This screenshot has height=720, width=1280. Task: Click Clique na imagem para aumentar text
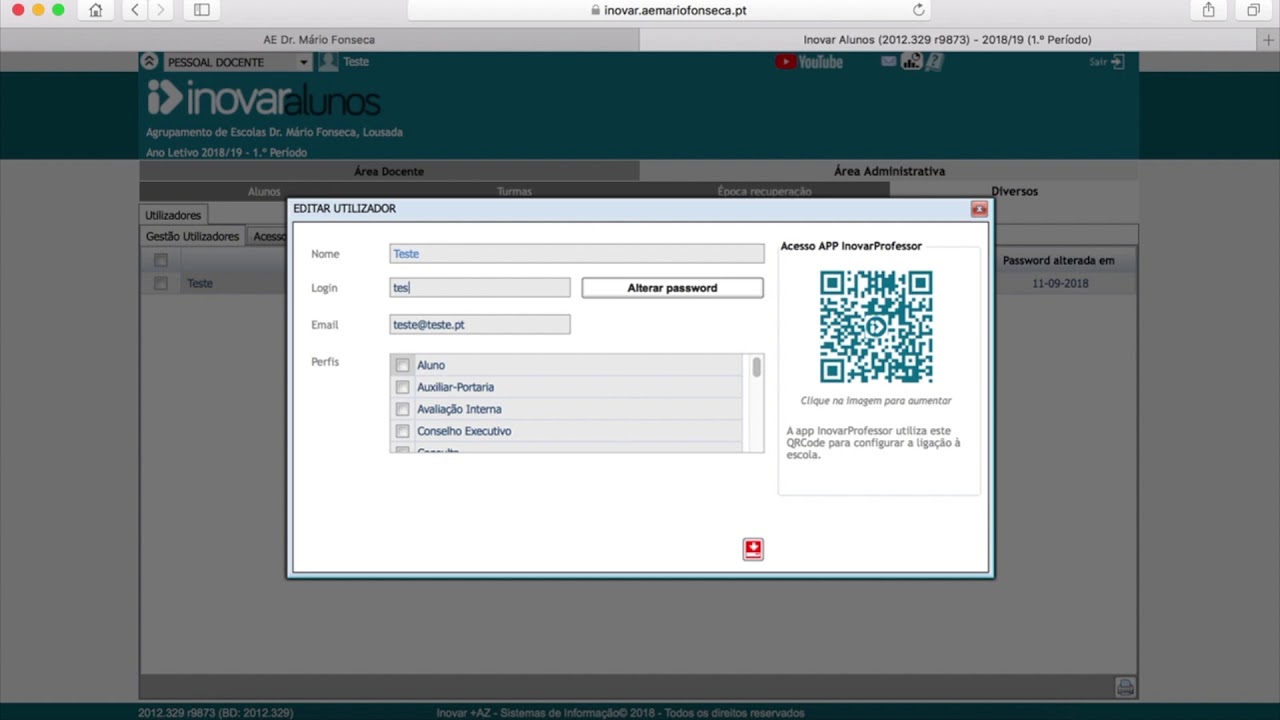(876, 401)
